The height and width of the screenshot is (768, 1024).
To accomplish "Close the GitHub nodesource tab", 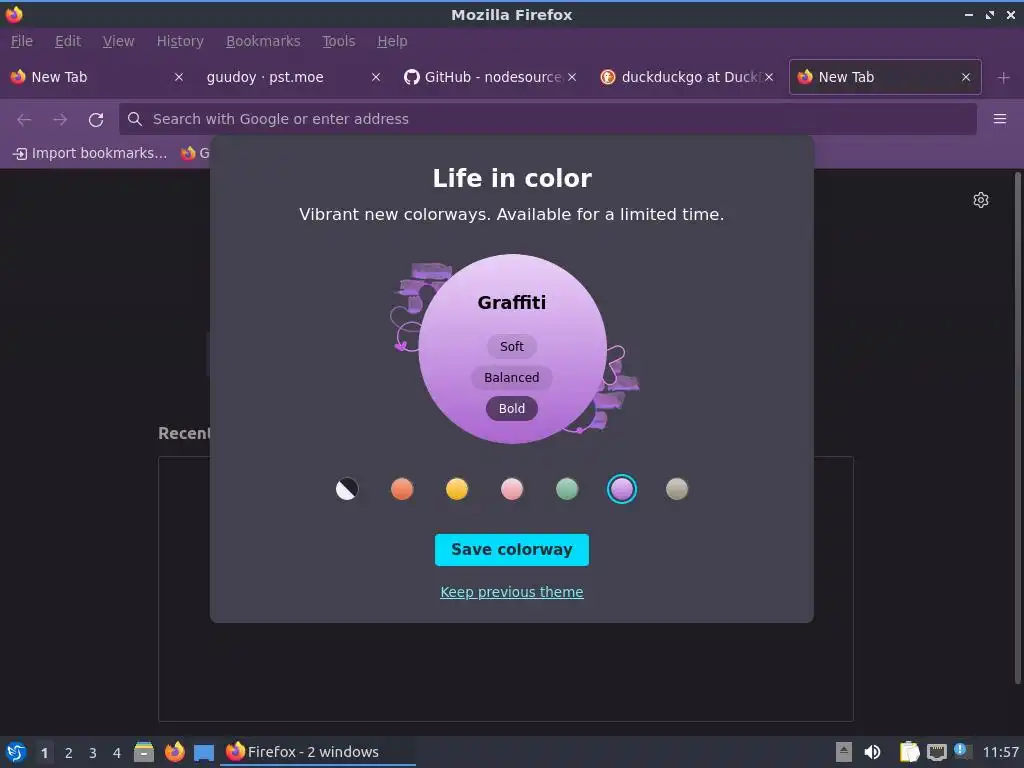I will [571, 77].
